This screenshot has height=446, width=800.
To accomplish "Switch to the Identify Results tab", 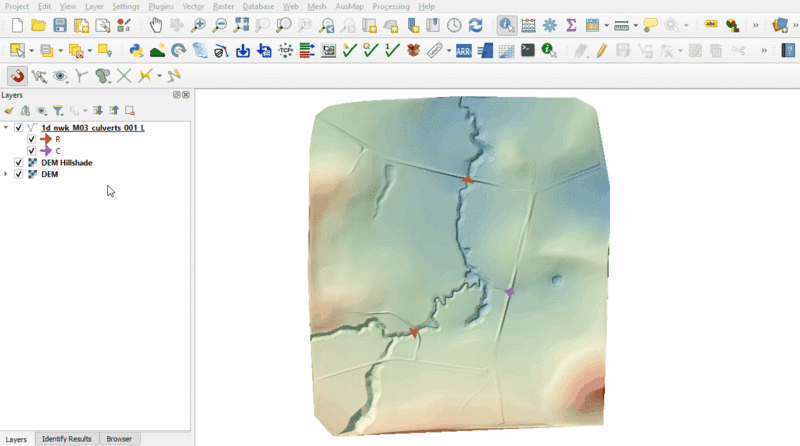I will (x=68, y=439).
